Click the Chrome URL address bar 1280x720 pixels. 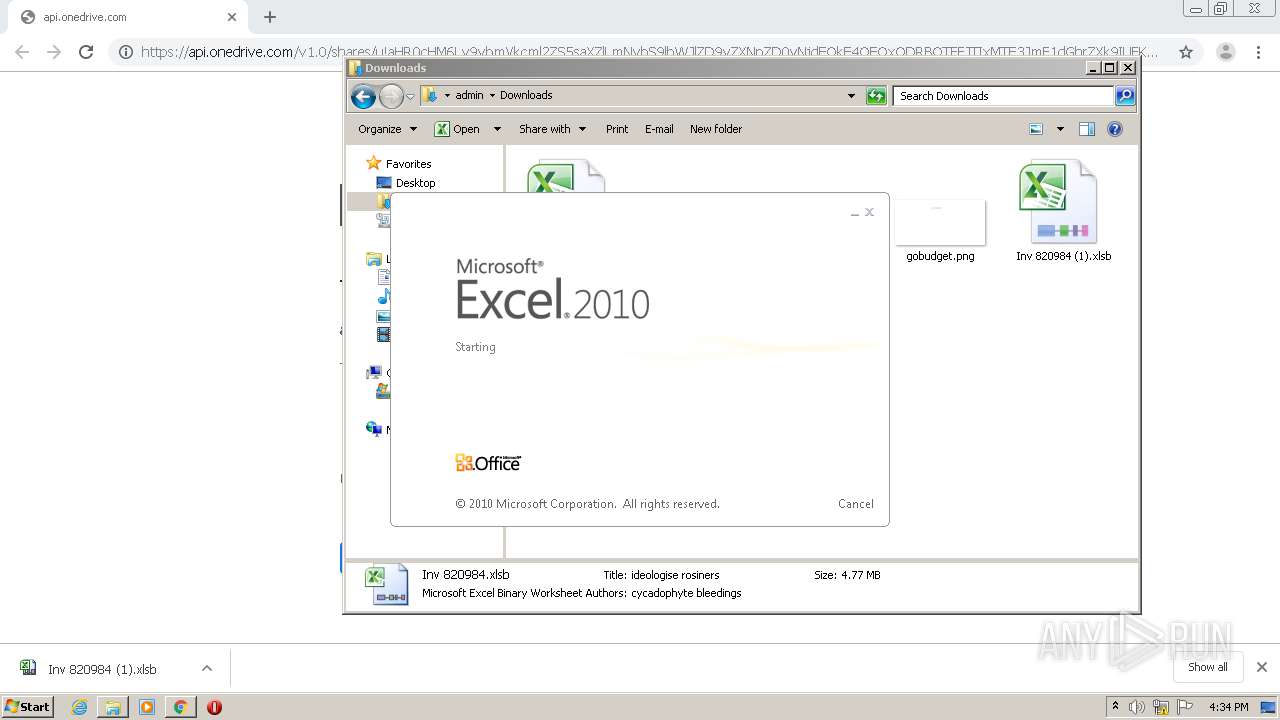[650, 52]
